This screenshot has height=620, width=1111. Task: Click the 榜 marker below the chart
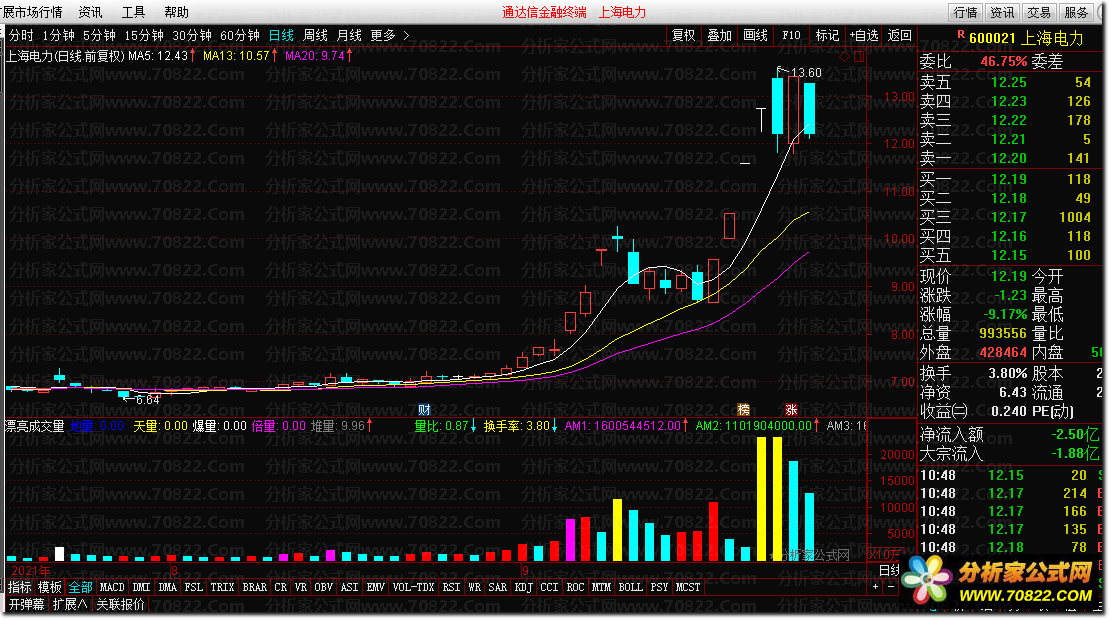[x=743, y=410]
